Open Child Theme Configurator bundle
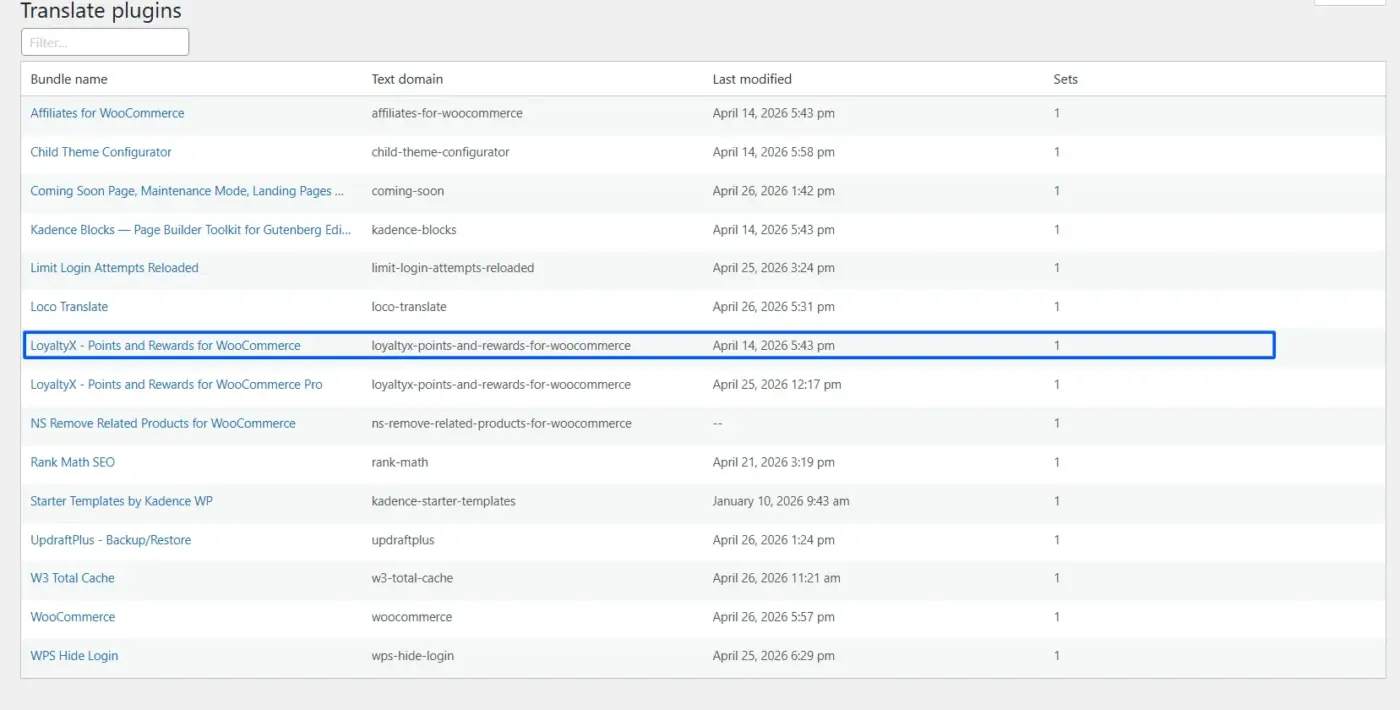This screenshot has width=1400, height=710. (101, 152)
